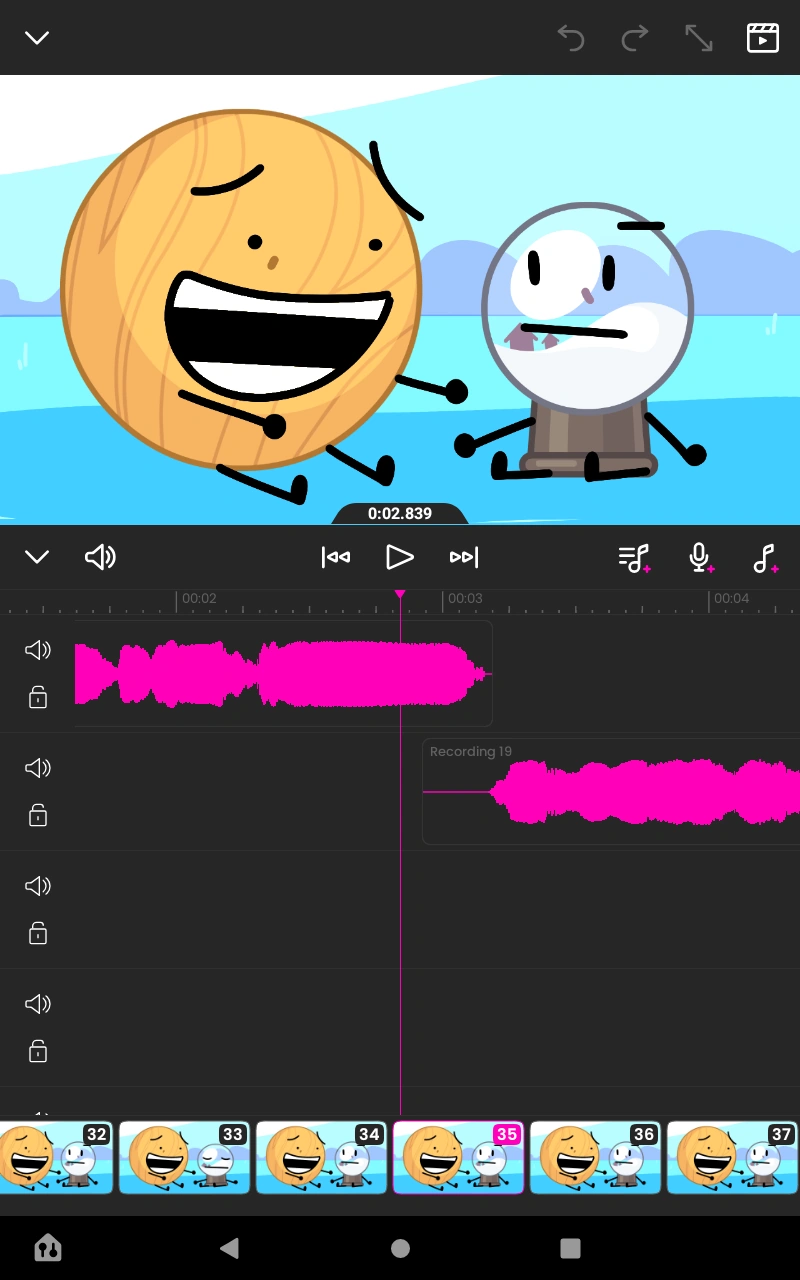Lock the third audio track

point(38,933)
